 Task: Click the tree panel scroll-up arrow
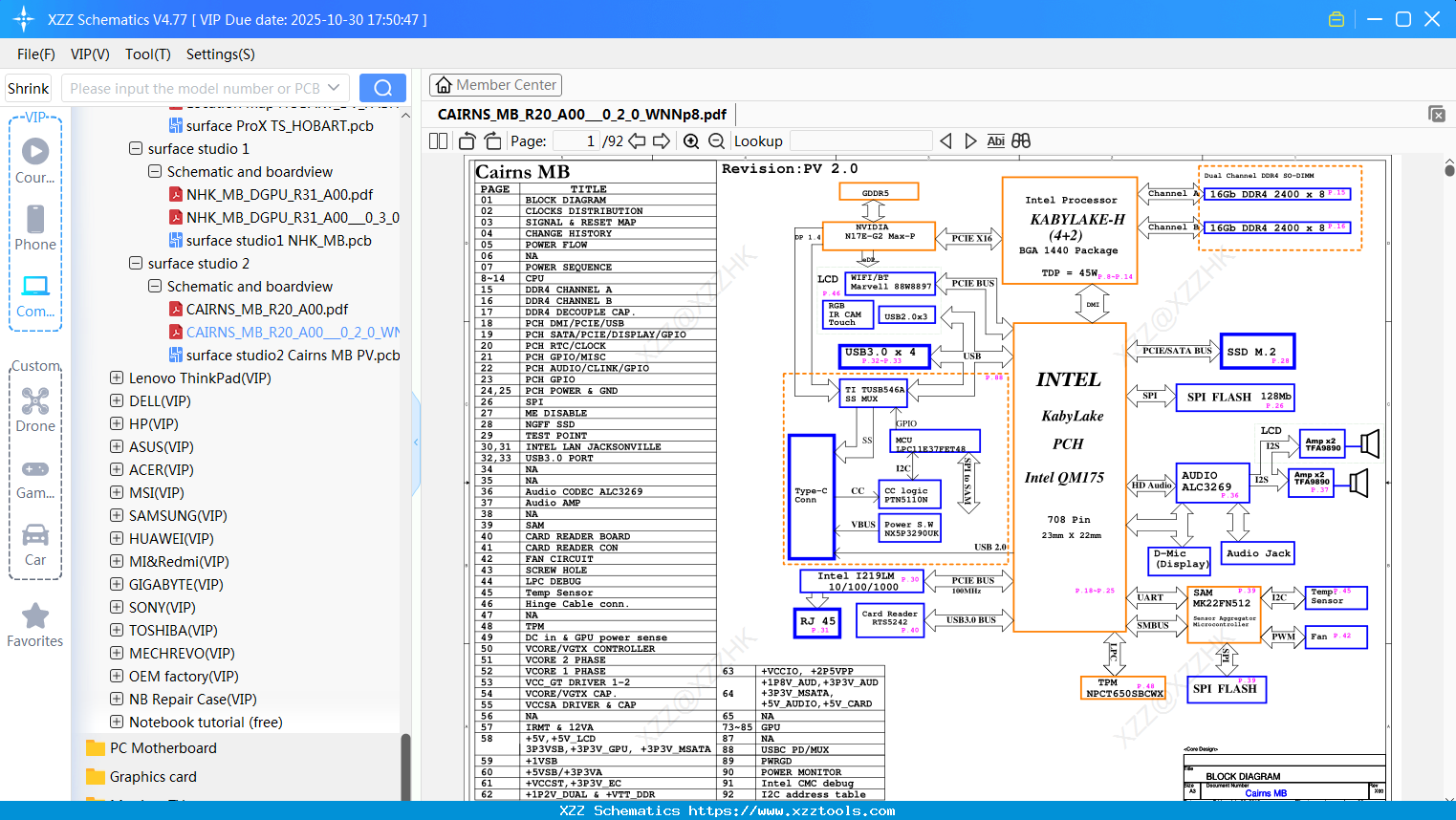click(x=405, y=115)
